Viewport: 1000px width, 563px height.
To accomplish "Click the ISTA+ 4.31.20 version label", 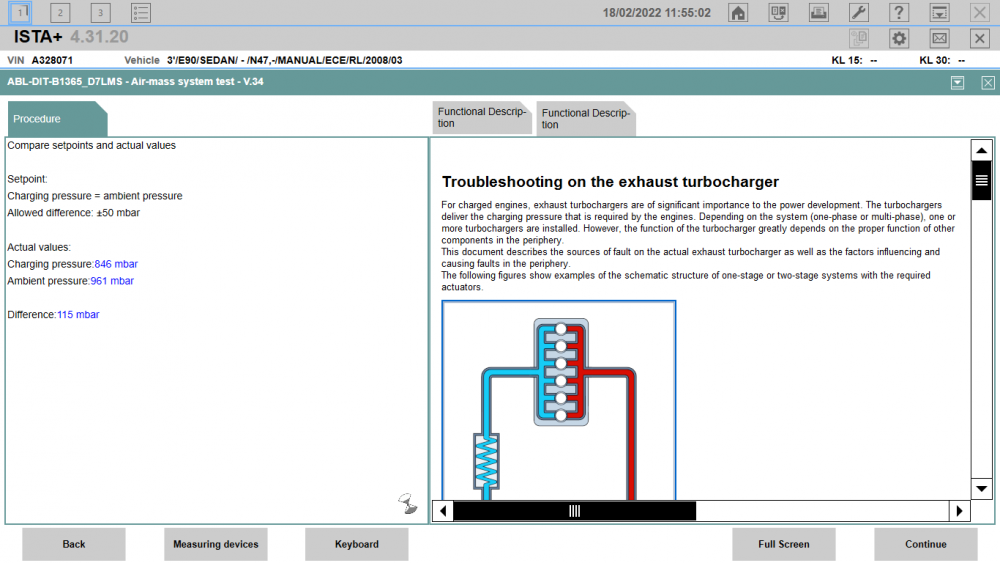I will (71, 37).
